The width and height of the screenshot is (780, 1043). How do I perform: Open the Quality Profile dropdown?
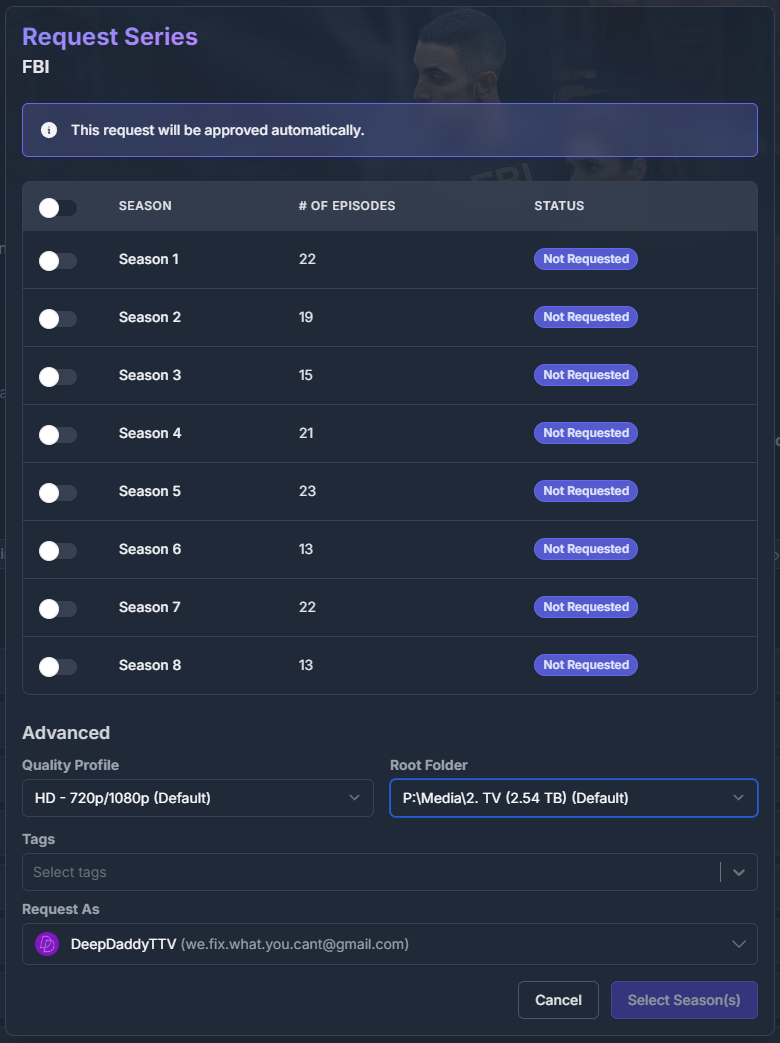pos(197,798)
